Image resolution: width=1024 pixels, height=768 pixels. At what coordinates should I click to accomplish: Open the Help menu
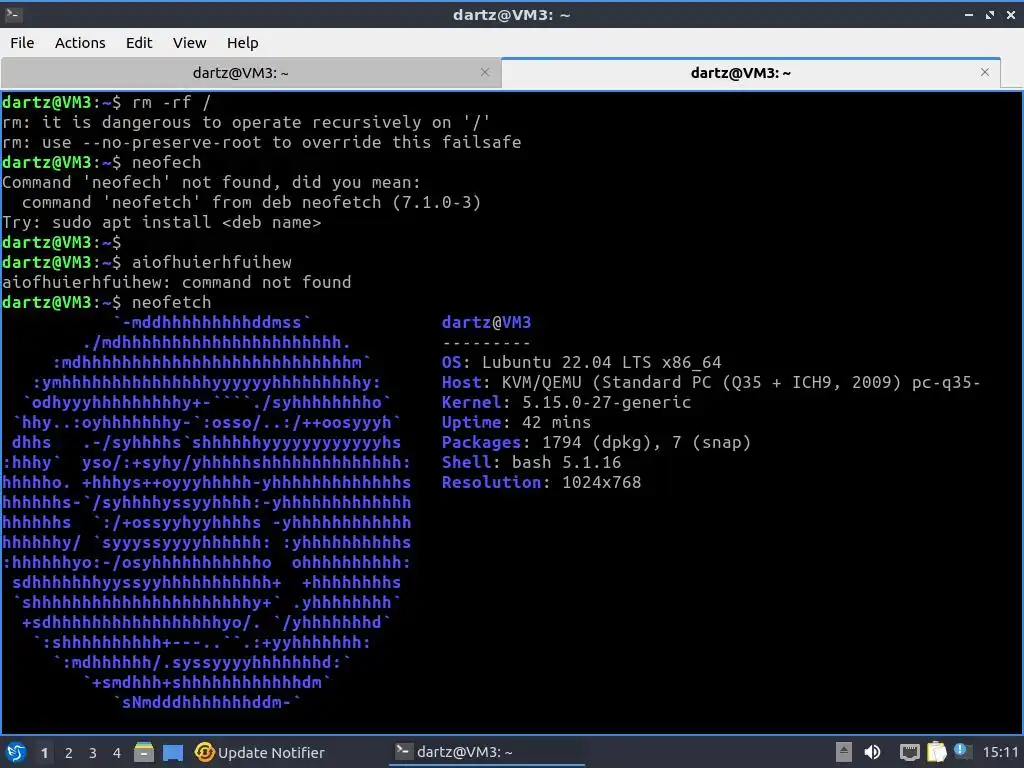[x=242, y=43]
